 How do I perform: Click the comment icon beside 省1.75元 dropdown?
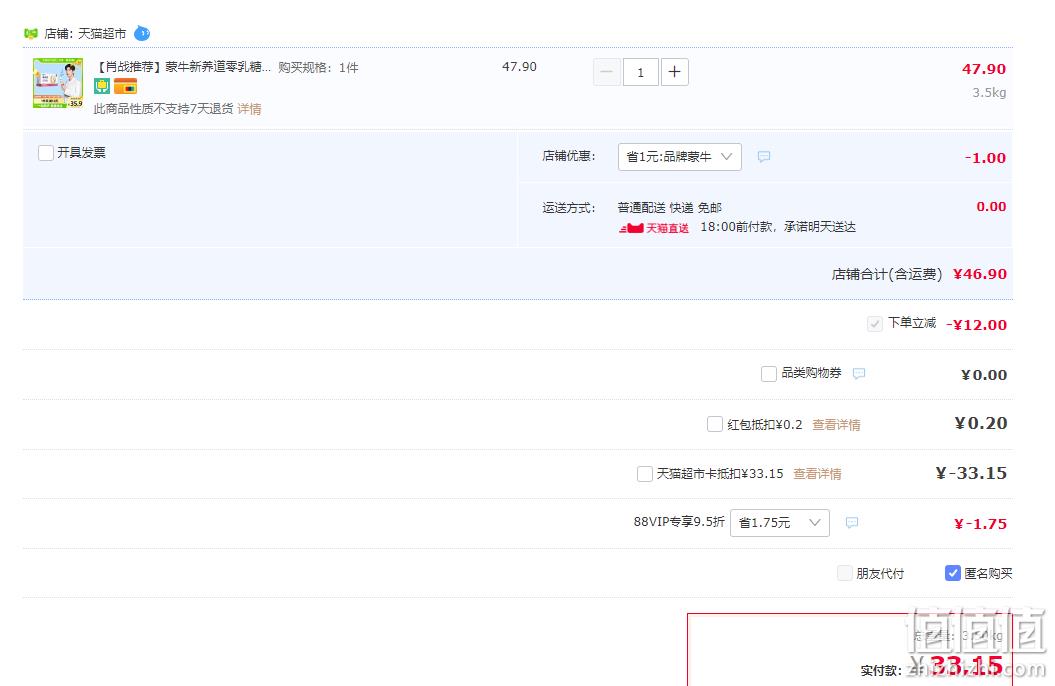point(852,523)
